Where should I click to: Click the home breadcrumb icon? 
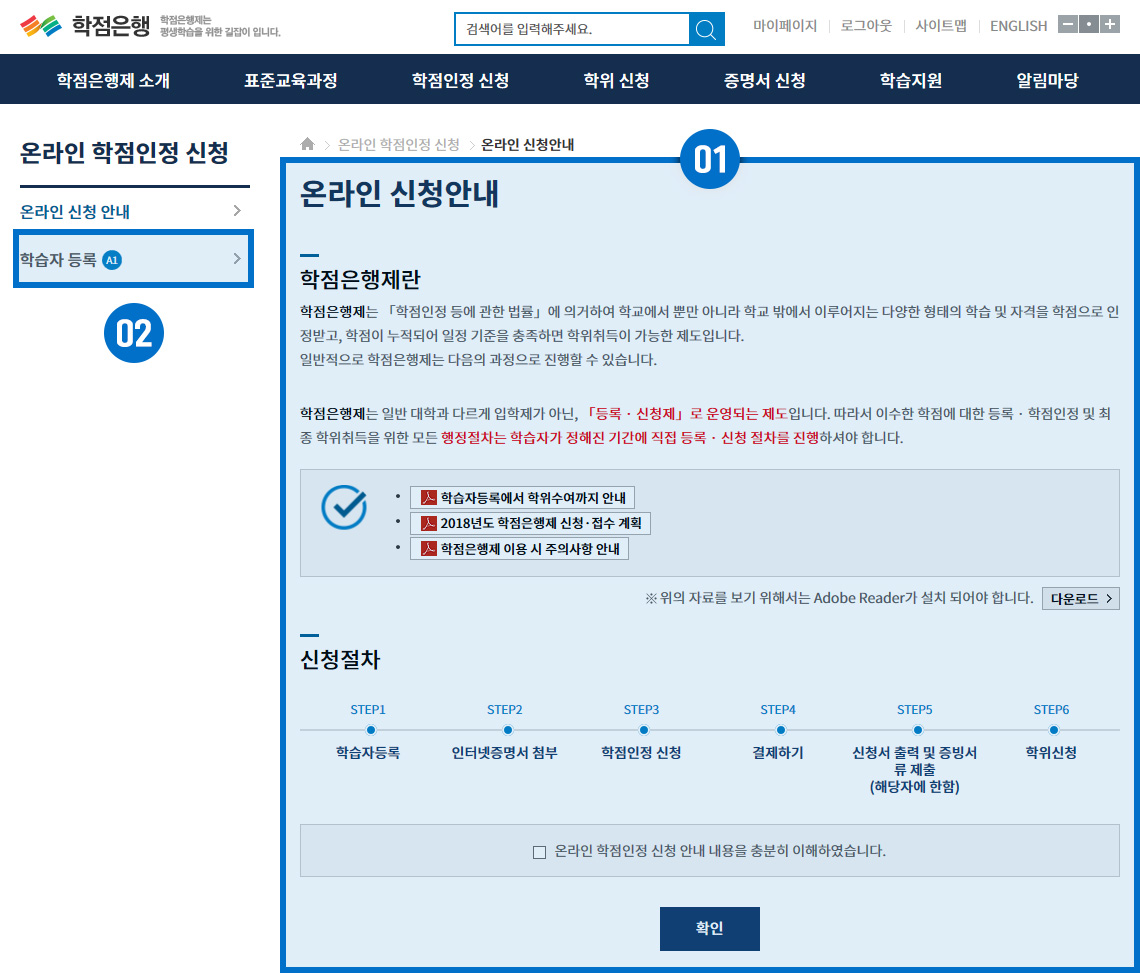(x=308, y=144)
